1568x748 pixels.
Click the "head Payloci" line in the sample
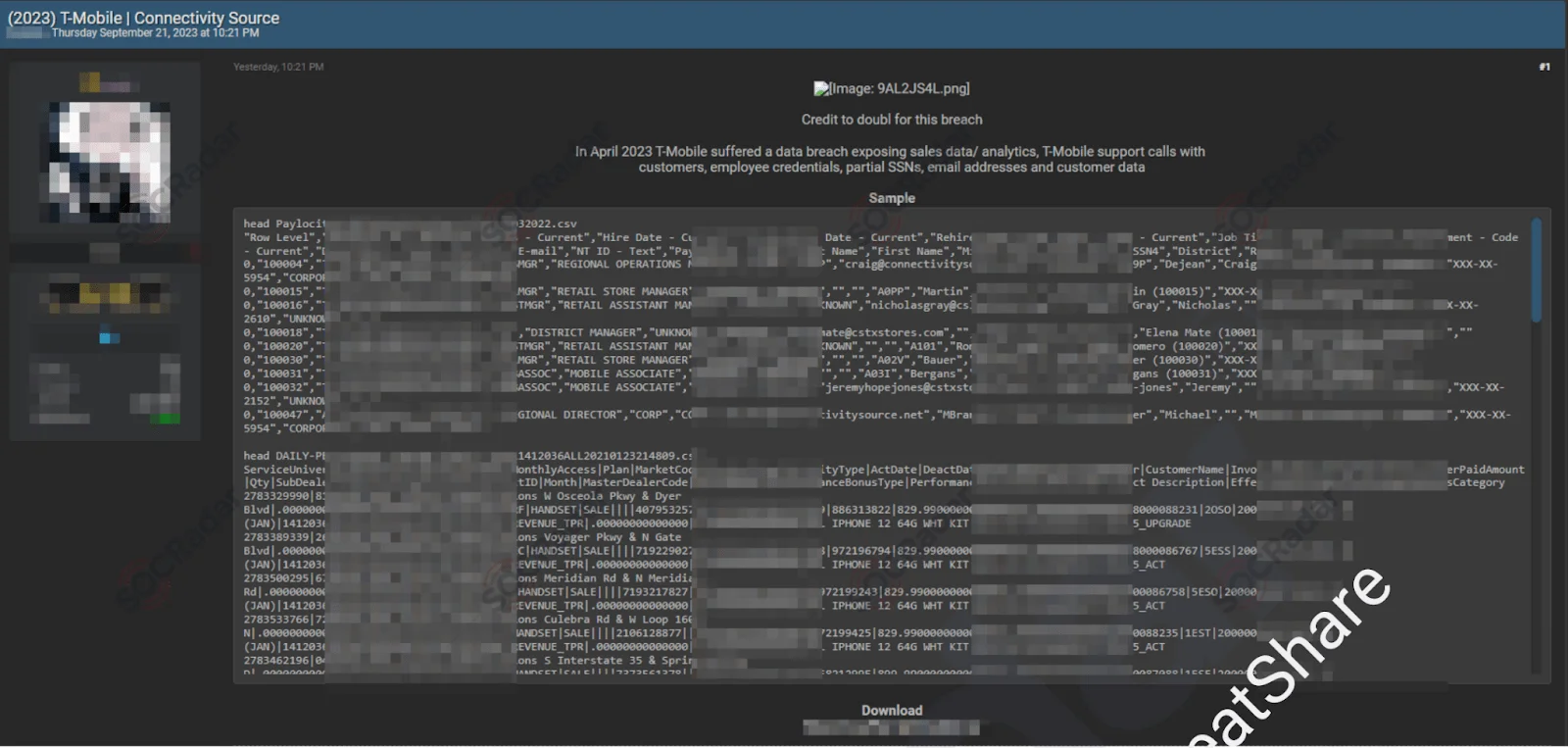pyautogui.click(x=284, y=224)
